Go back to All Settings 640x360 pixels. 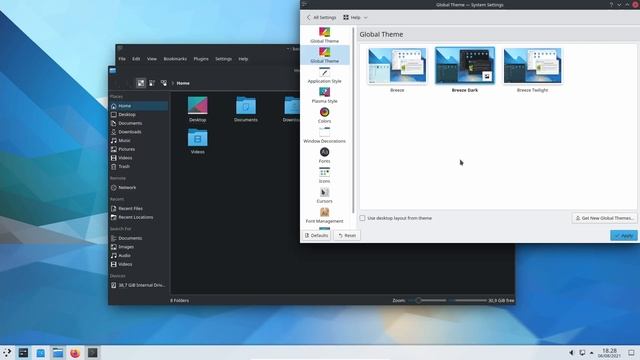click(x=321, y=18)
